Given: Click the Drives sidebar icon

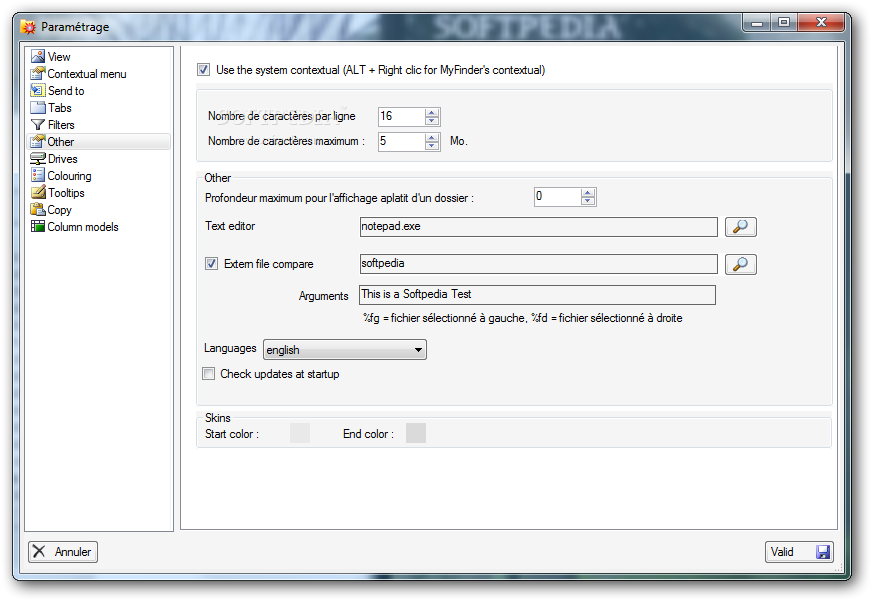Looking at the screenshot, I should (x=38, y=158).
